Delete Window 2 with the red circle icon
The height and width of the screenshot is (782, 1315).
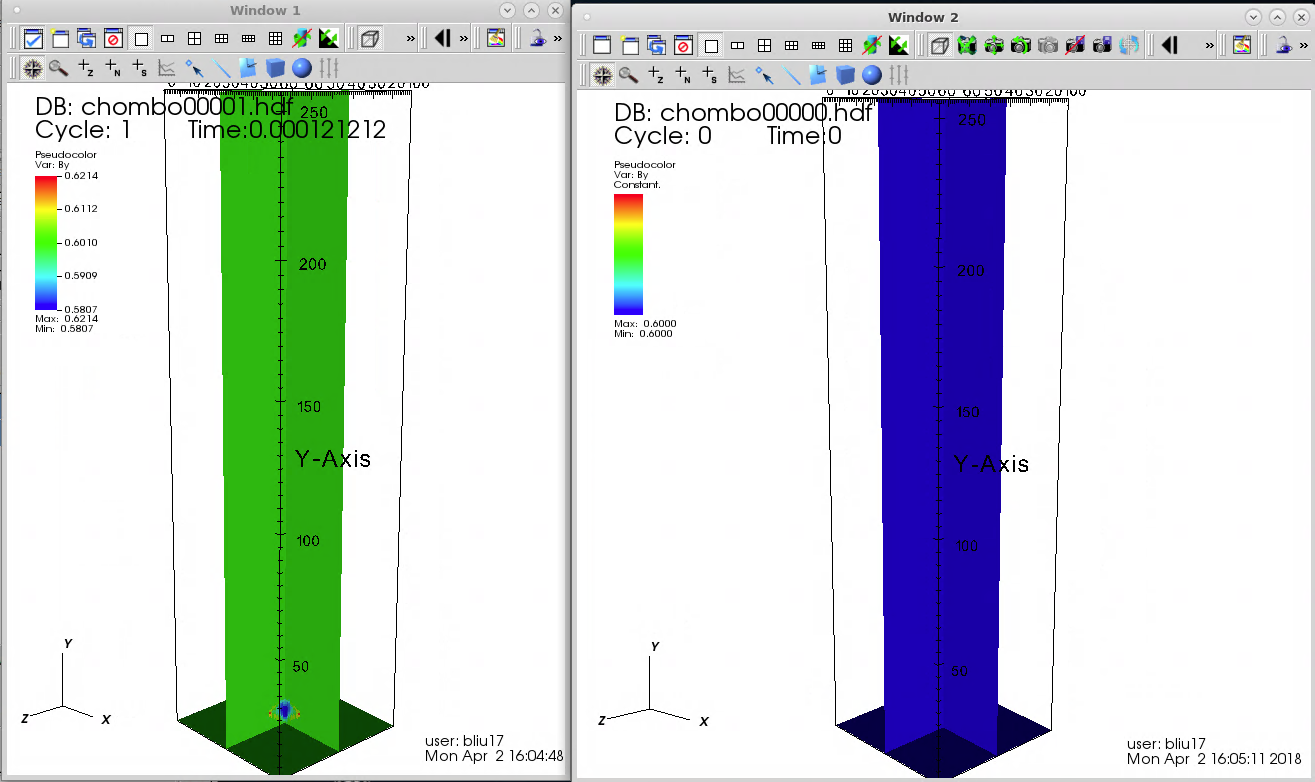pyautogui.click(x=683, y=45)
